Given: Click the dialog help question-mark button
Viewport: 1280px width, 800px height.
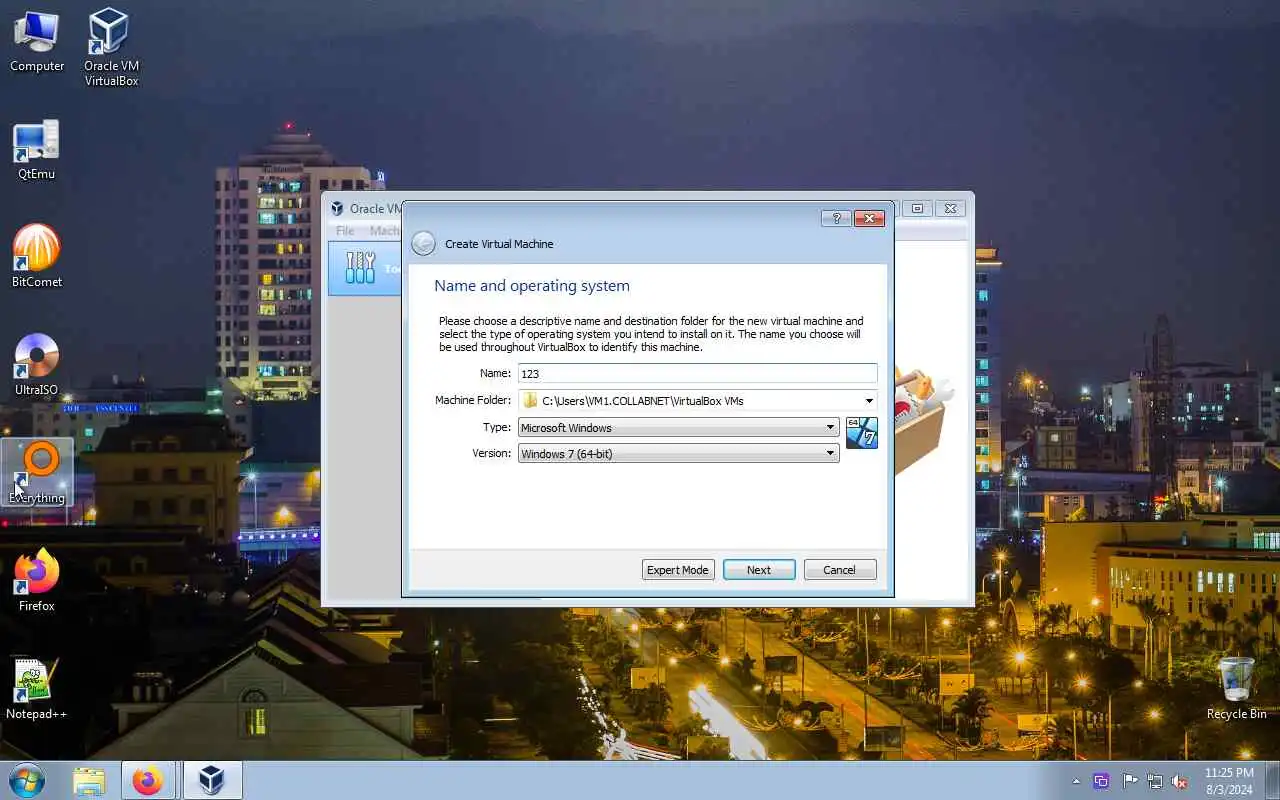Looking at the screenshot, I should click(x=836, y=218).
